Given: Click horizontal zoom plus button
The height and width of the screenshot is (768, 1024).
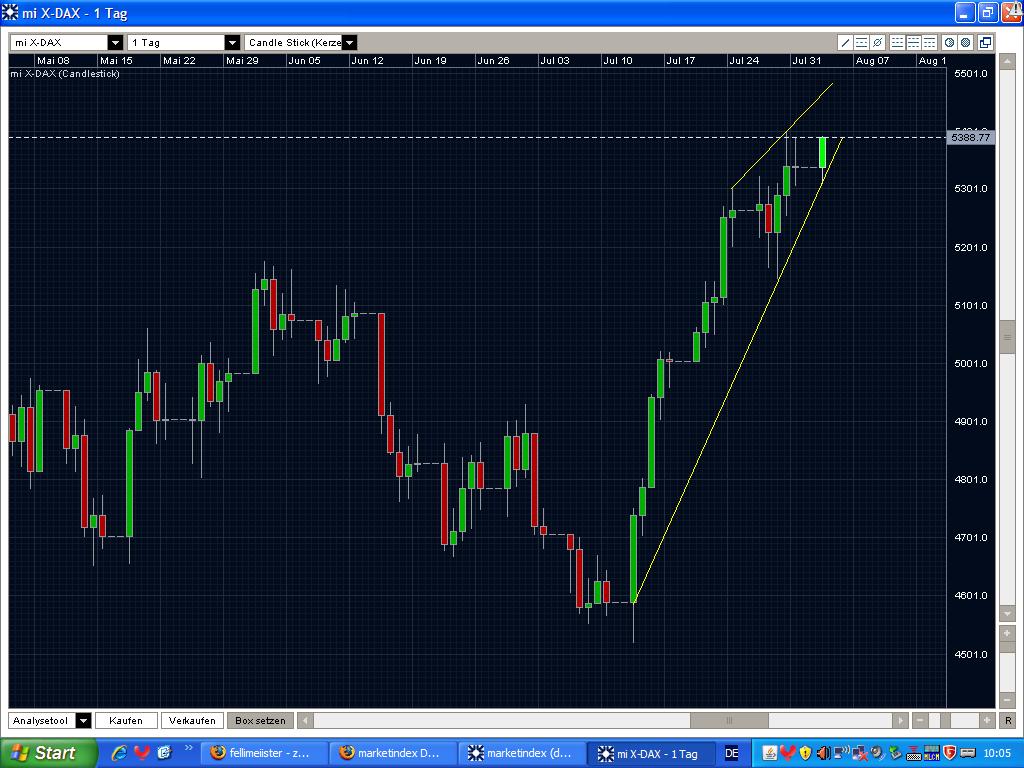Looking at the screenshot, I should click(x=987, y=720).
